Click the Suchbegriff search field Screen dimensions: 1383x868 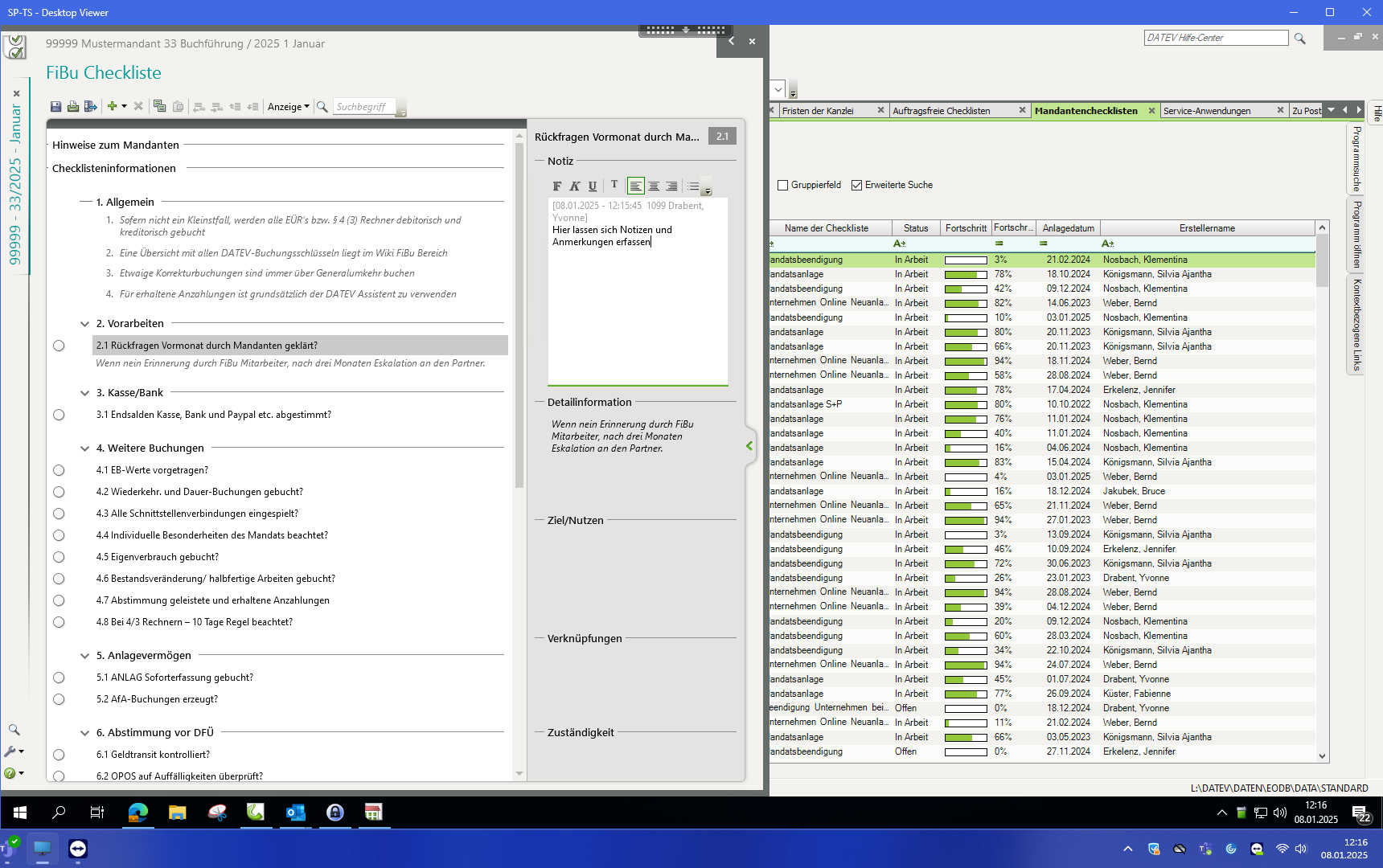(364, 107)
